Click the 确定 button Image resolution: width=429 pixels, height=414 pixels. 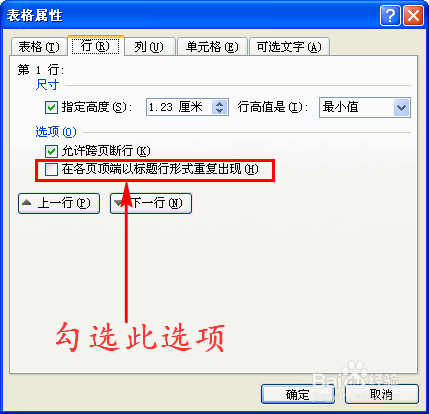coord(298,394)
